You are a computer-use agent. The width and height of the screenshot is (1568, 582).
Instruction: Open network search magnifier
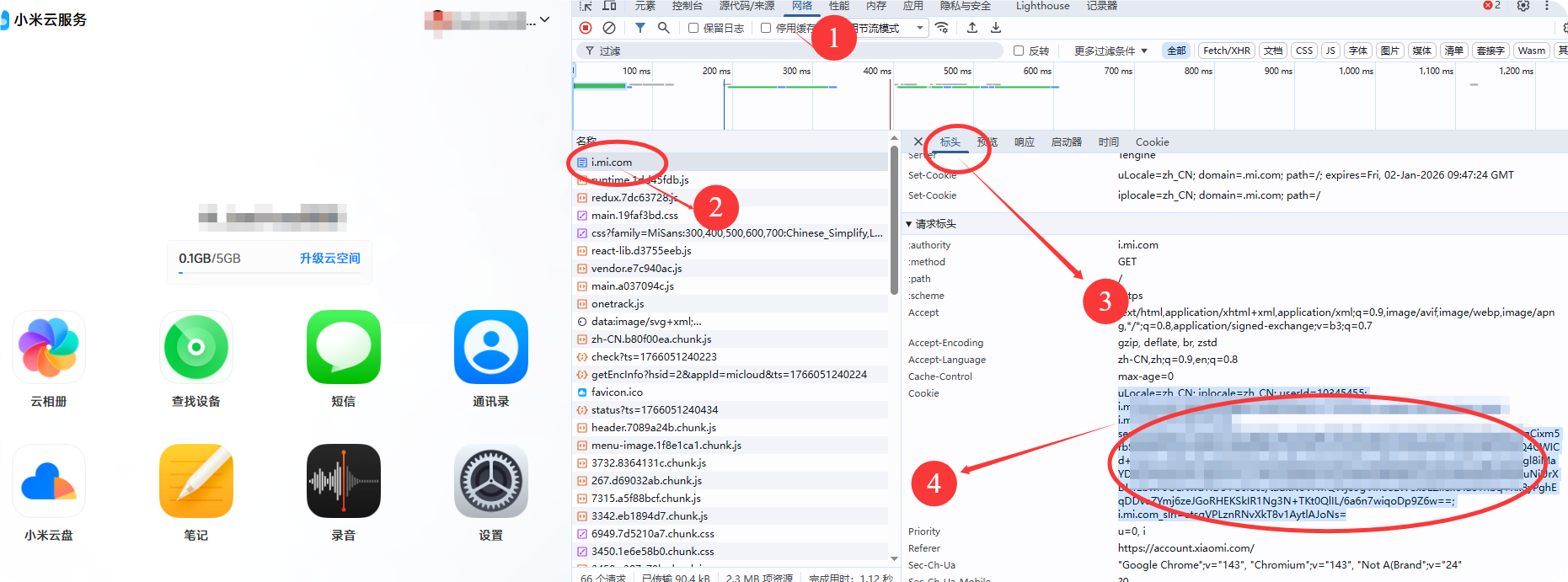[664, 28]
